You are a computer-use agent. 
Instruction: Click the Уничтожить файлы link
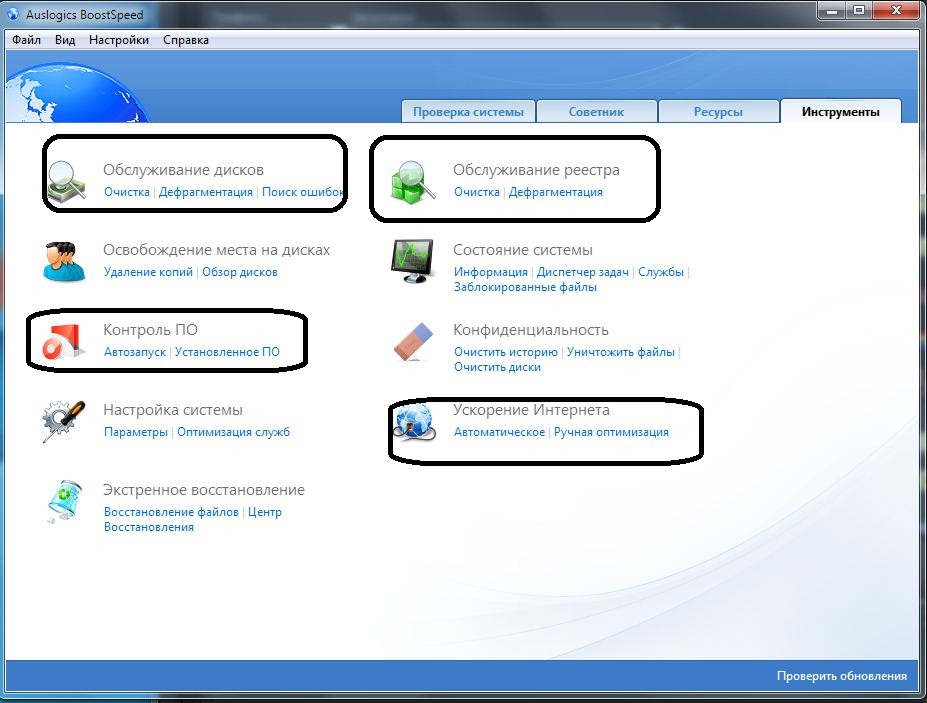[621, 352]
